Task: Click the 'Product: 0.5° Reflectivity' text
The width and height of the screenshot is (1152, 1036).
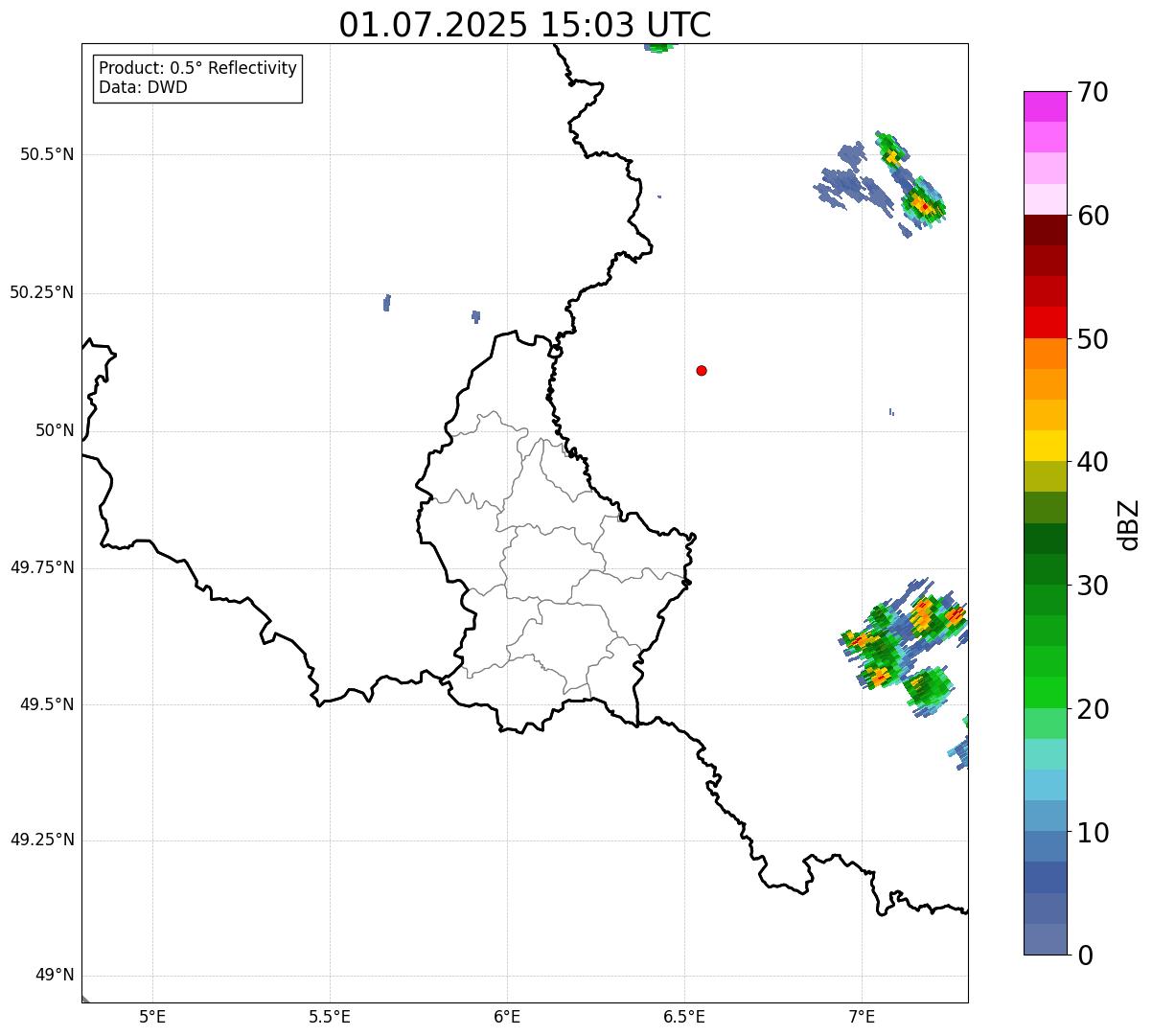Action: pyautogui.click(x=197, y=68)
